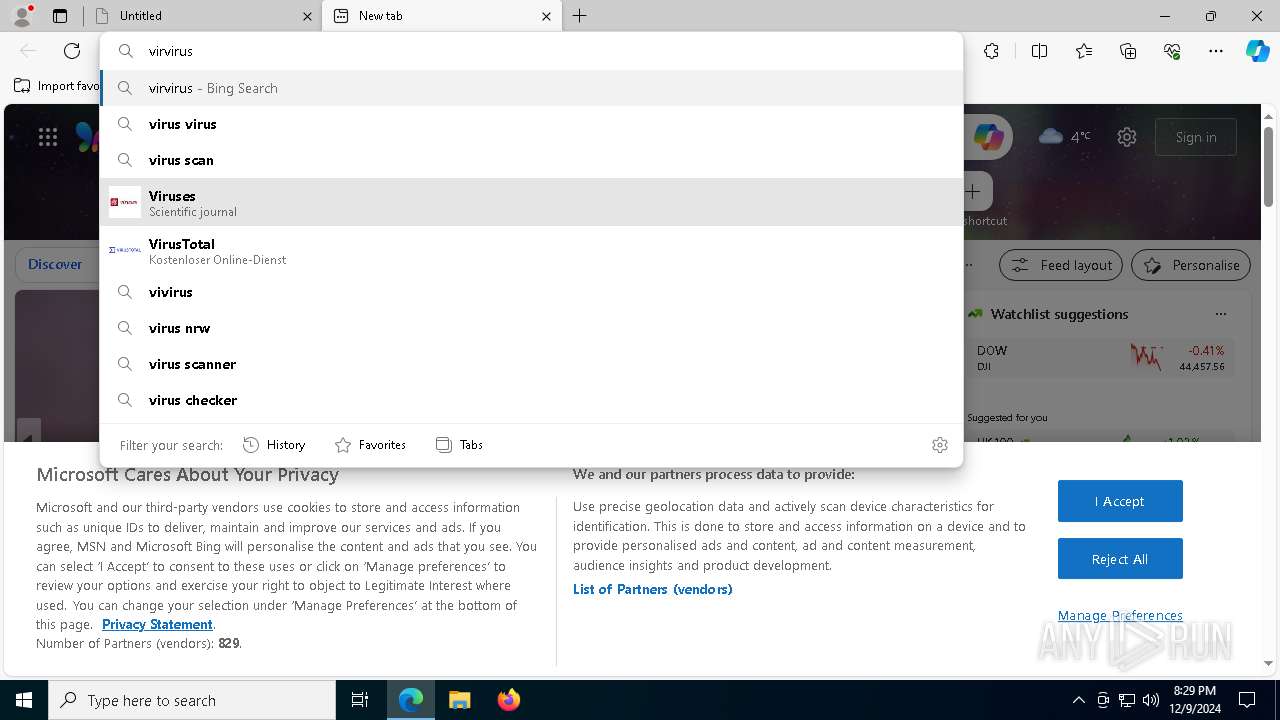This screenshot has height=720, width=1280.
Task: Open Browser essentials heart icon
Action: [1172, 51]
